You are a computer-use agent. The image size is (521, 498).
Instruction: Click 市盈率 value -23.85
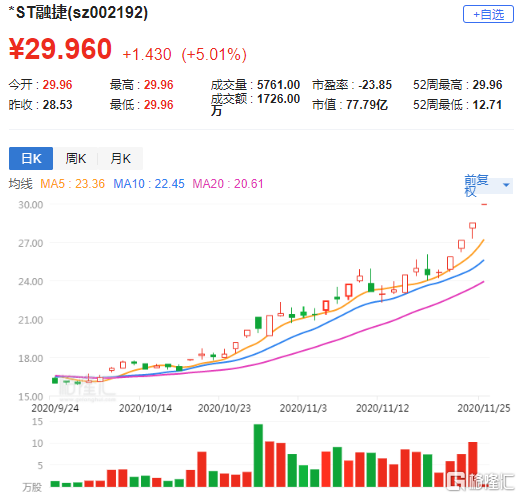(x=375, y=85)
